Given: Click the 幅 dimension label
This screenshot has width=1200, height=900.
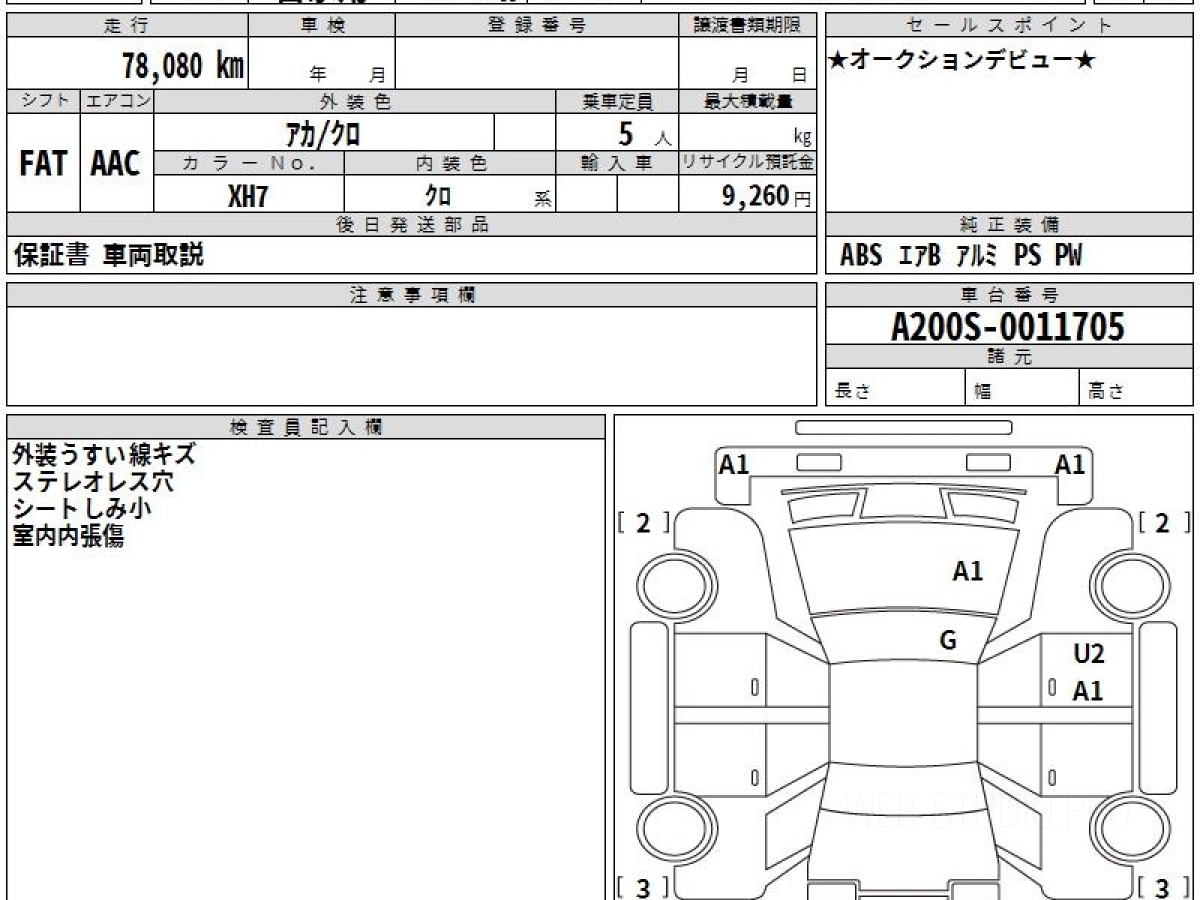Looking at the screenshot, I should [983, 392].
